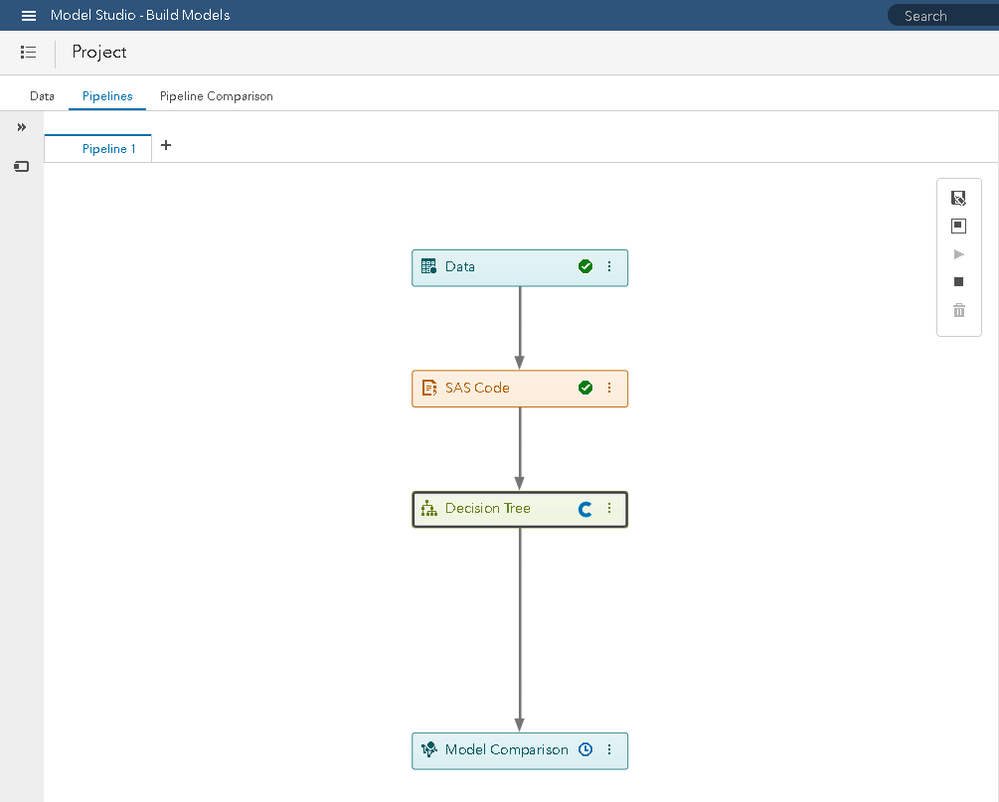
Task: Click the fit-to-view icon in canvas toolbar
Action: pyautogui.click(x=959, y=226)
